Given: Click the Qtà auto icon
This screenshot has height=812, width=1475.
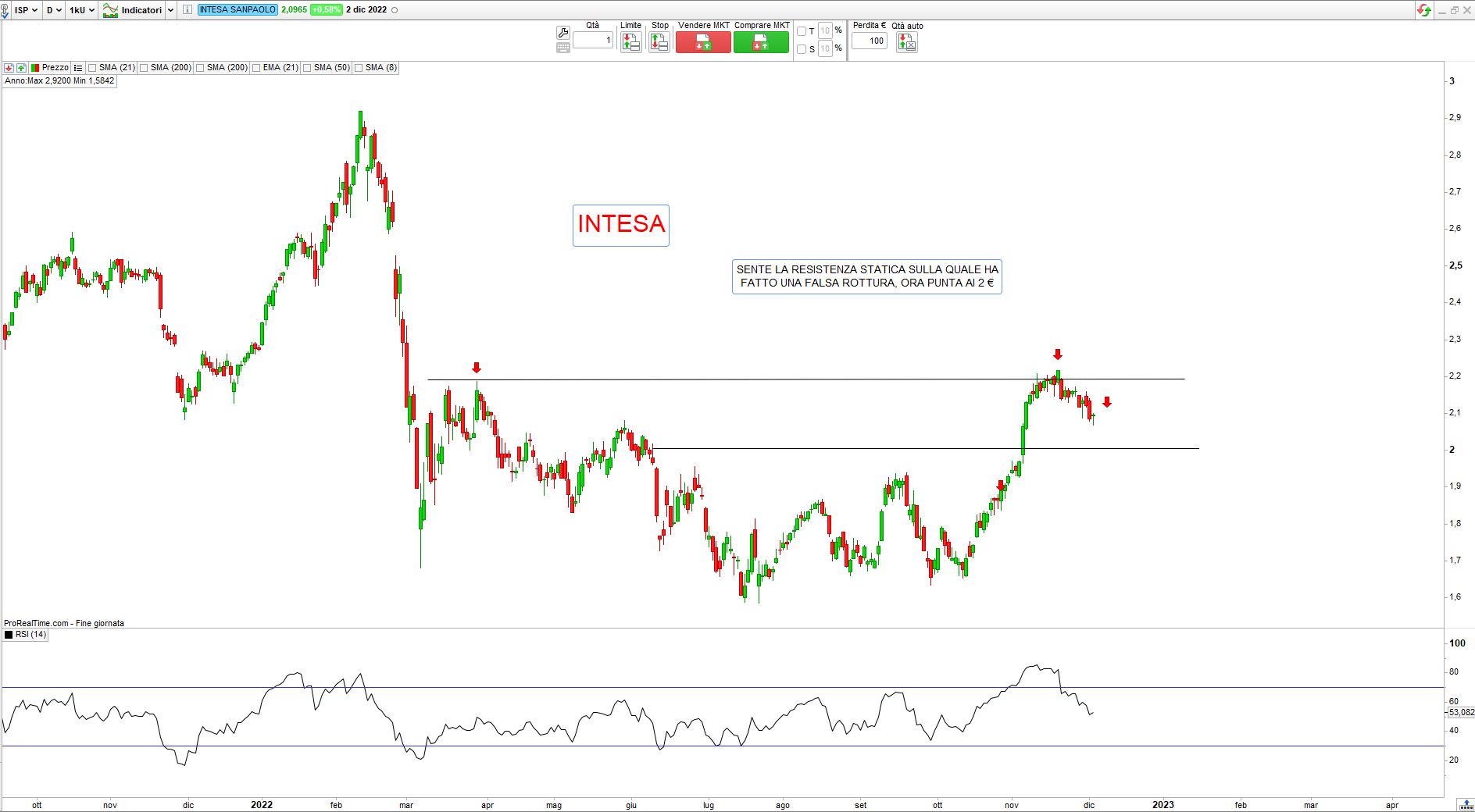Looking at the screenshot, I should pos(906,42).
